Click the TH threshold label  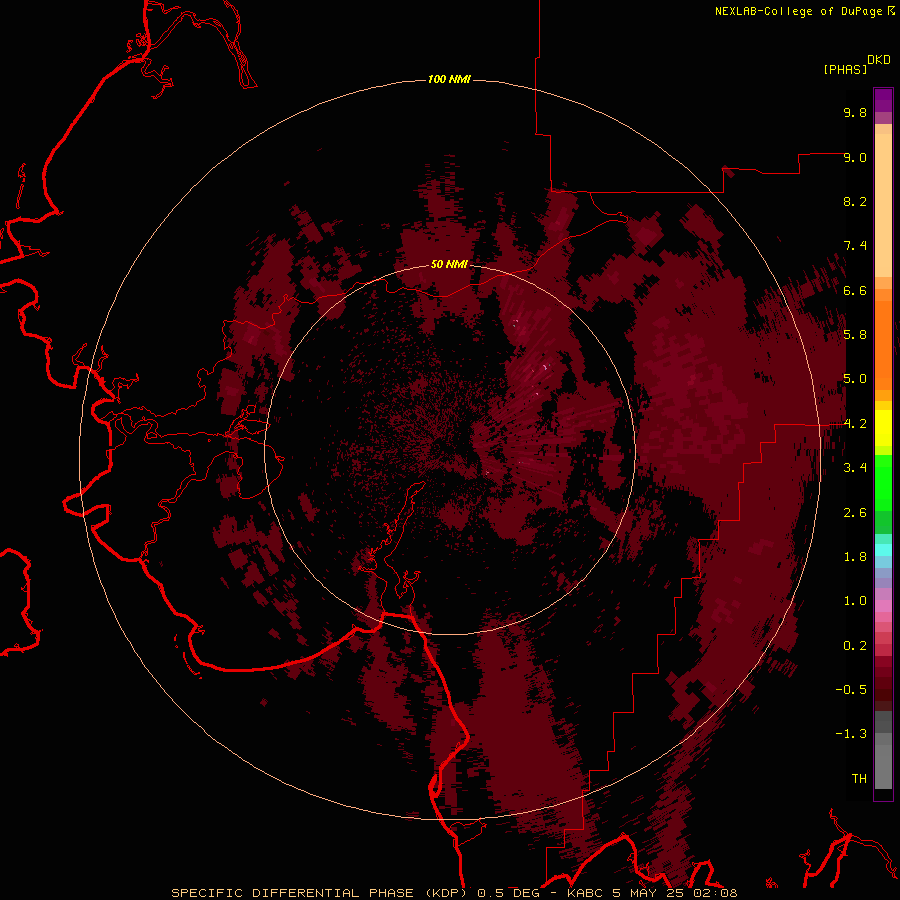pyautogui.click(x=859, y=779)
